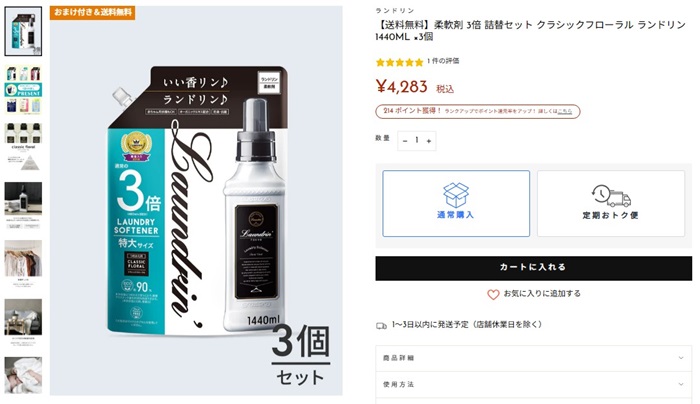Expand the 商品詳細 section
Screen dimensions: 700x404
533,358
